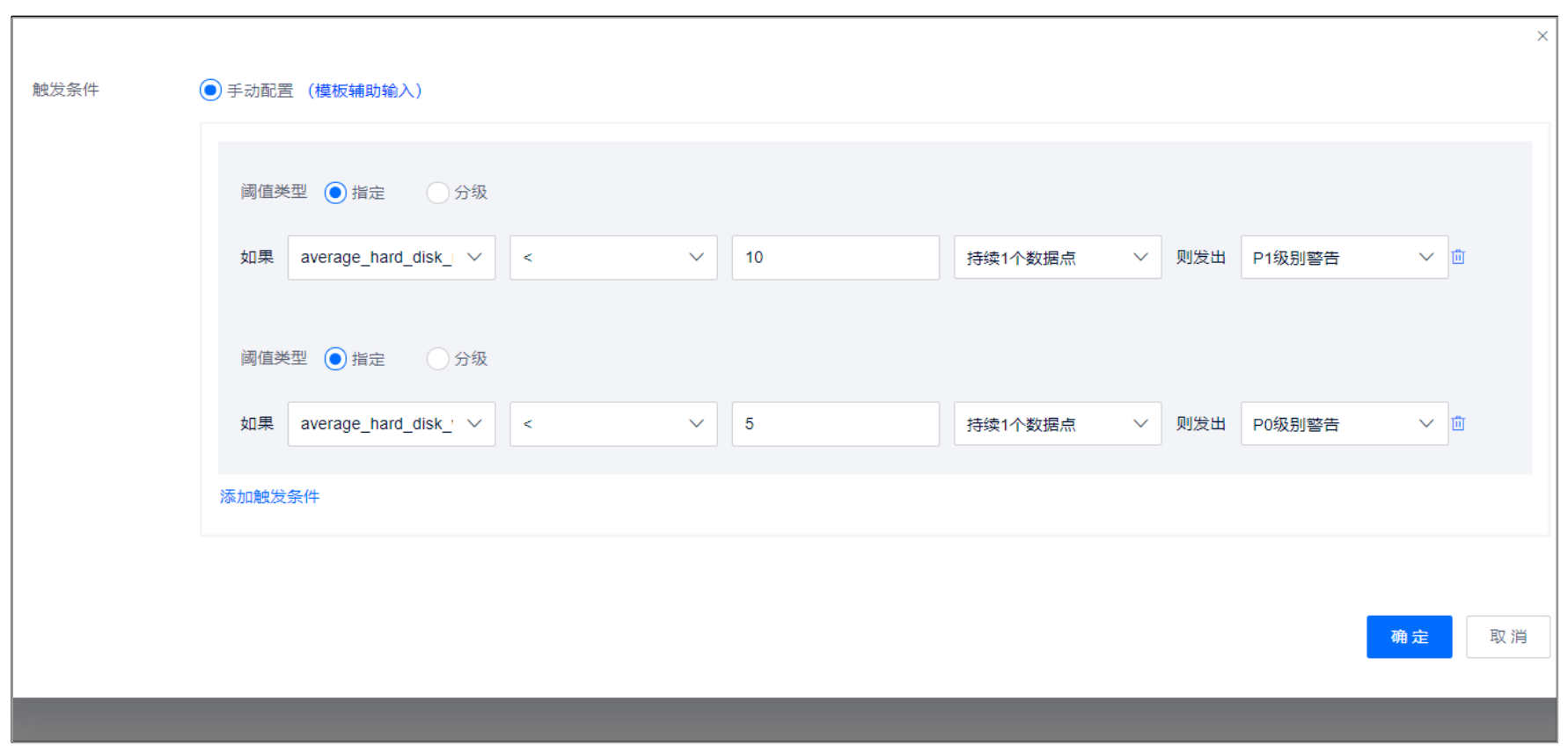The height and width of the screenshot is (753, 1568).
Task: Click the threshold field containing 5
Action: 836,423
